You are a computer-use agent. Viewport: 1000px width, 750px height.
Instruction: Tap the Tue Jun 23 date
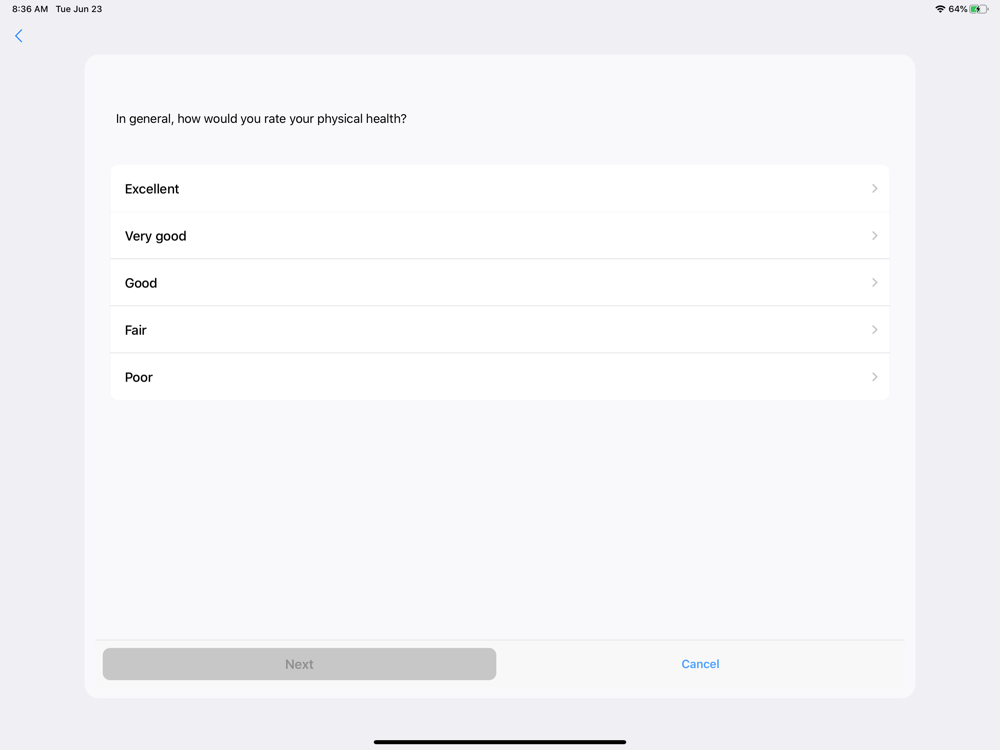pyautogui.click(x=79, y=9)
